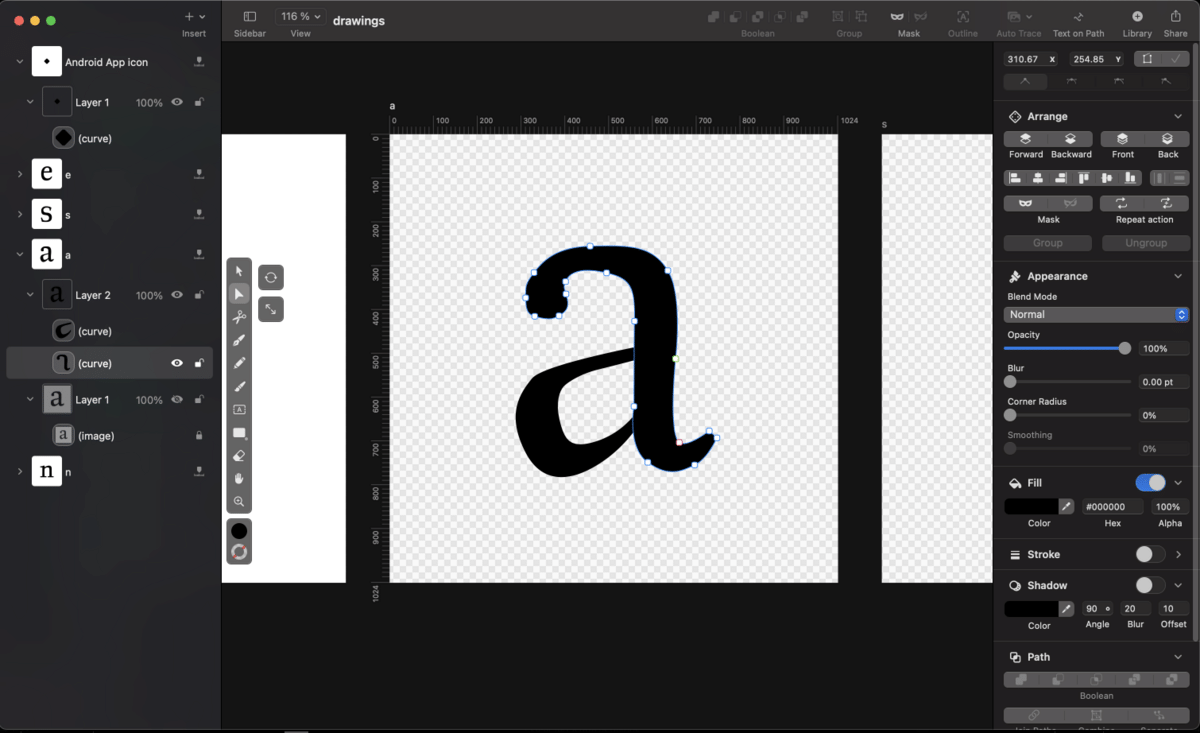Click the Share toolbar icon
Viewport: 1200px width, 733px height.
[1176, 17]
